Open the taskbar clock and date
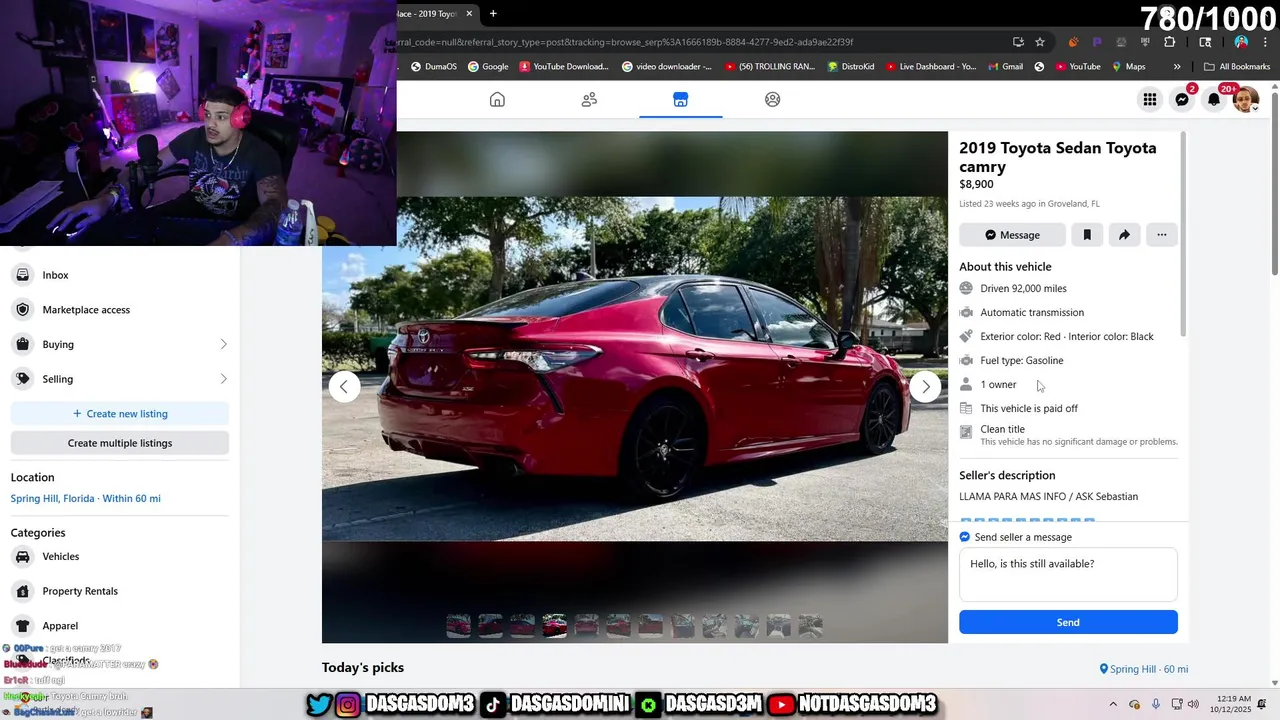Screen dimensions: 1280x720 (1230, 704)
